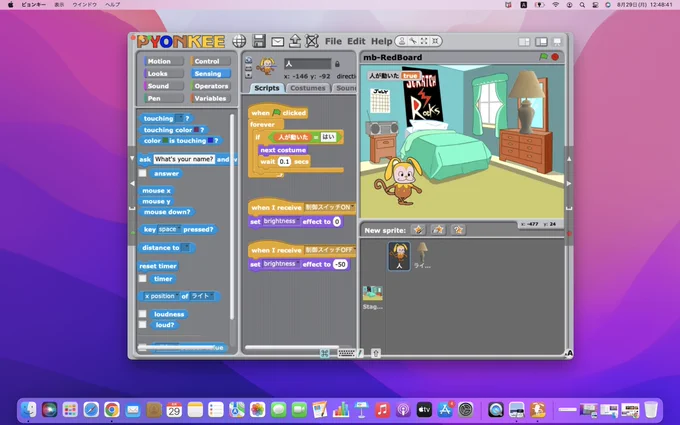Check the timer reporter checkbox
The image size is (680, 425).
click(142, 278)
